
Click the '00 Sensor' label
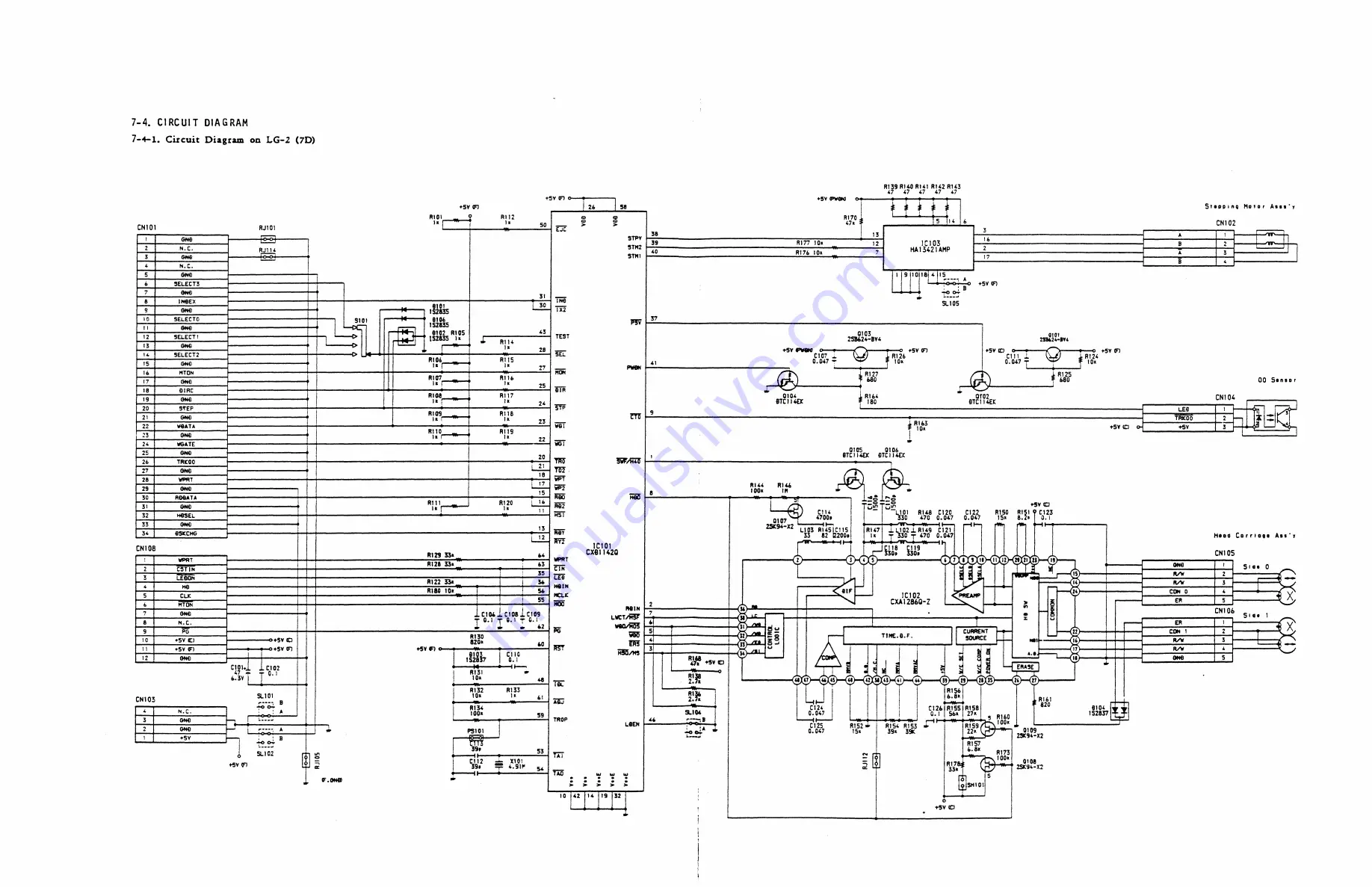click(x=1277, y=380)
